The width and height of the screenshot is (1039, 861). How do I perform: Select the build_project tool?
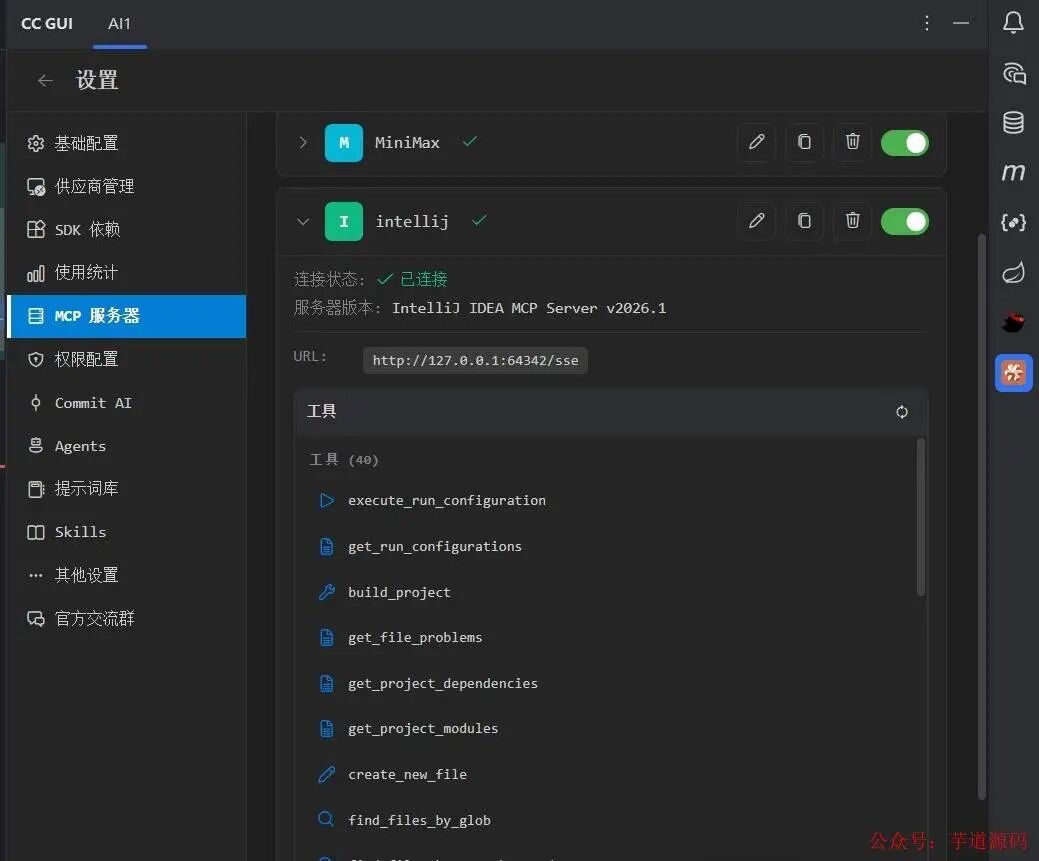tap(399, 592)
